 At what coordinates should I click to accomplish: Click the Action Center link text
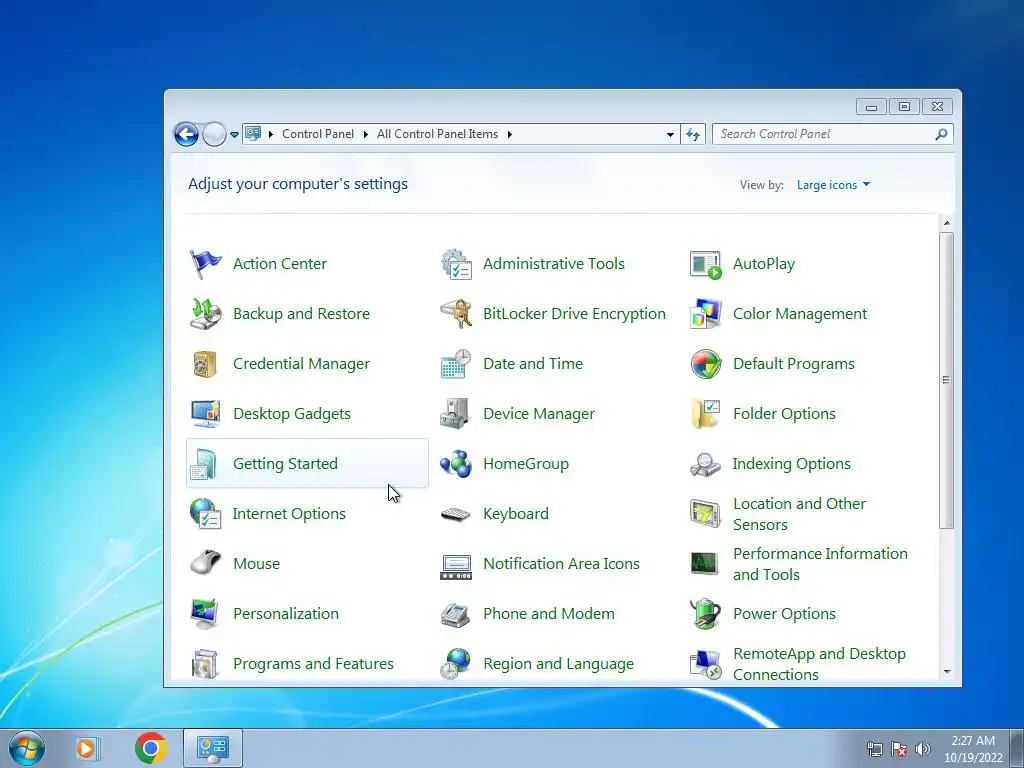[280, 264]
